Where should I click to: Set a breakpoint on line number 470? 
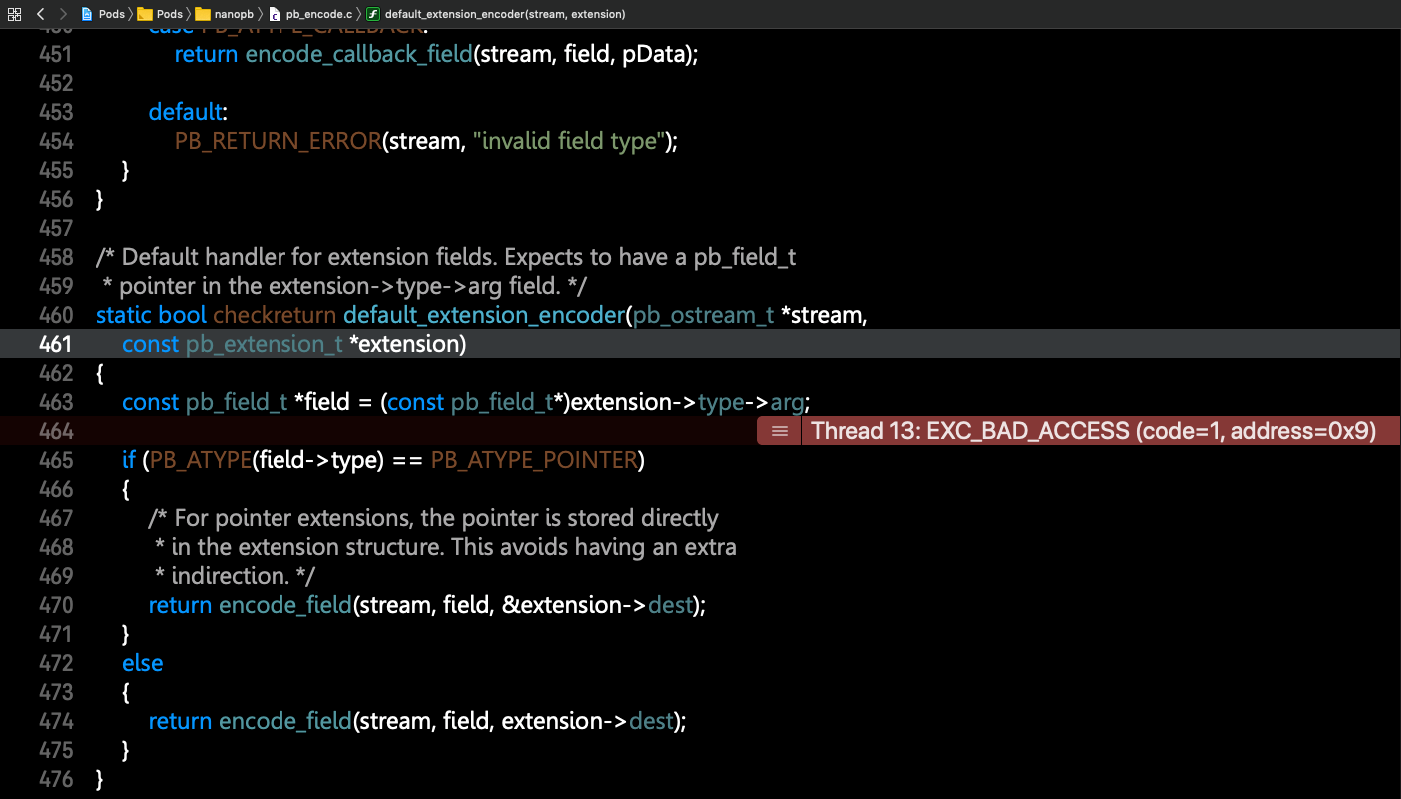[57, 605]
